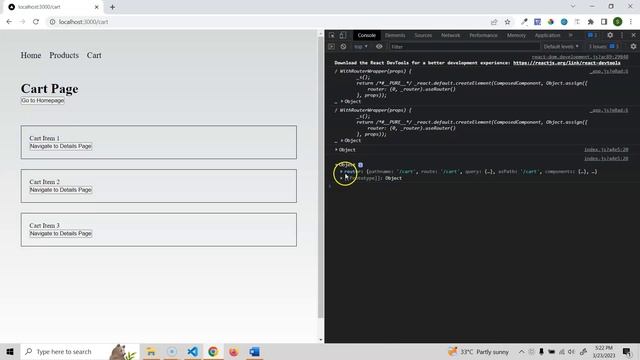Go to the Home nav link
640x360 pixels.
coord(31,55)
